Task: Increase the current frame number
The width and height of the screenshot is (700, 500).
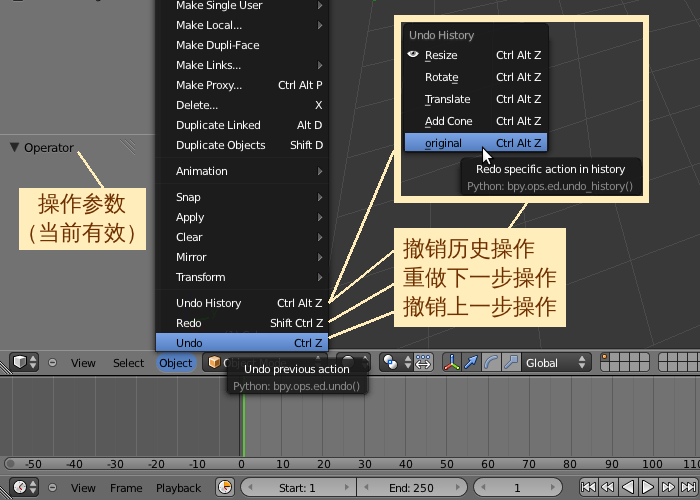Action: (x=553, y=488)
